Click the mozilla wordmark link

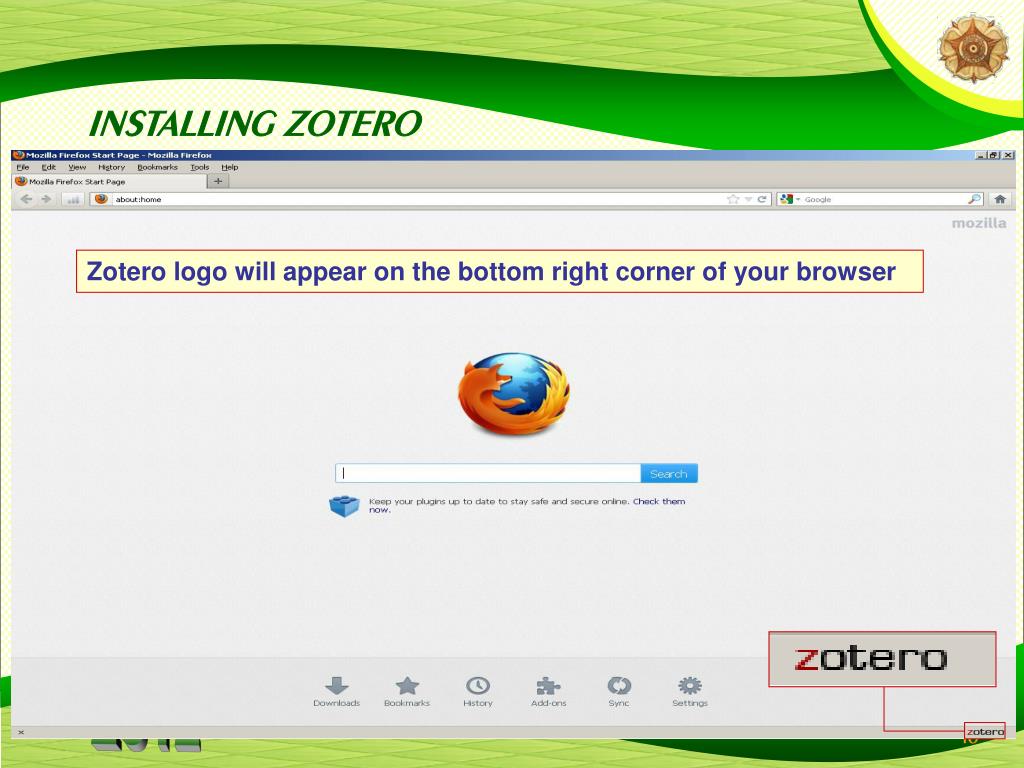point(978,223)
